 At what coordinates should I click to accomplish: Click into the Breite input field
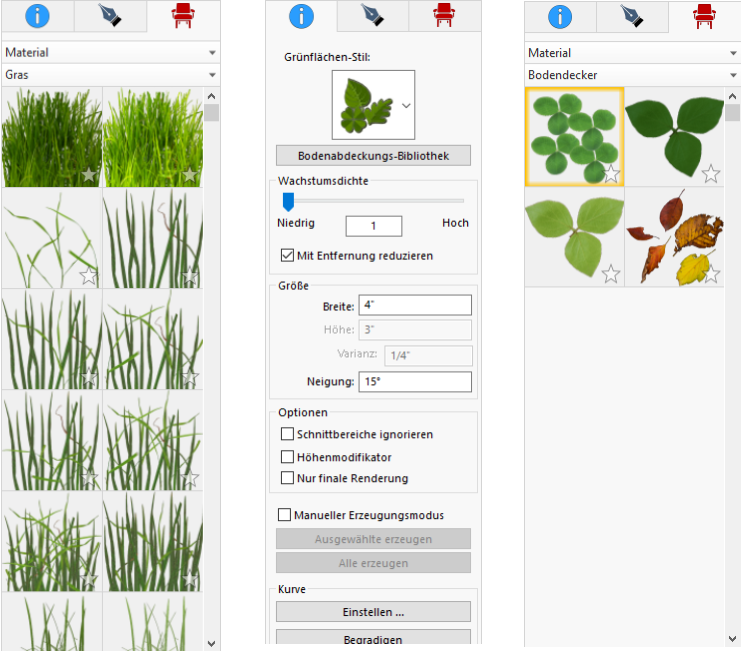point(414,305)
